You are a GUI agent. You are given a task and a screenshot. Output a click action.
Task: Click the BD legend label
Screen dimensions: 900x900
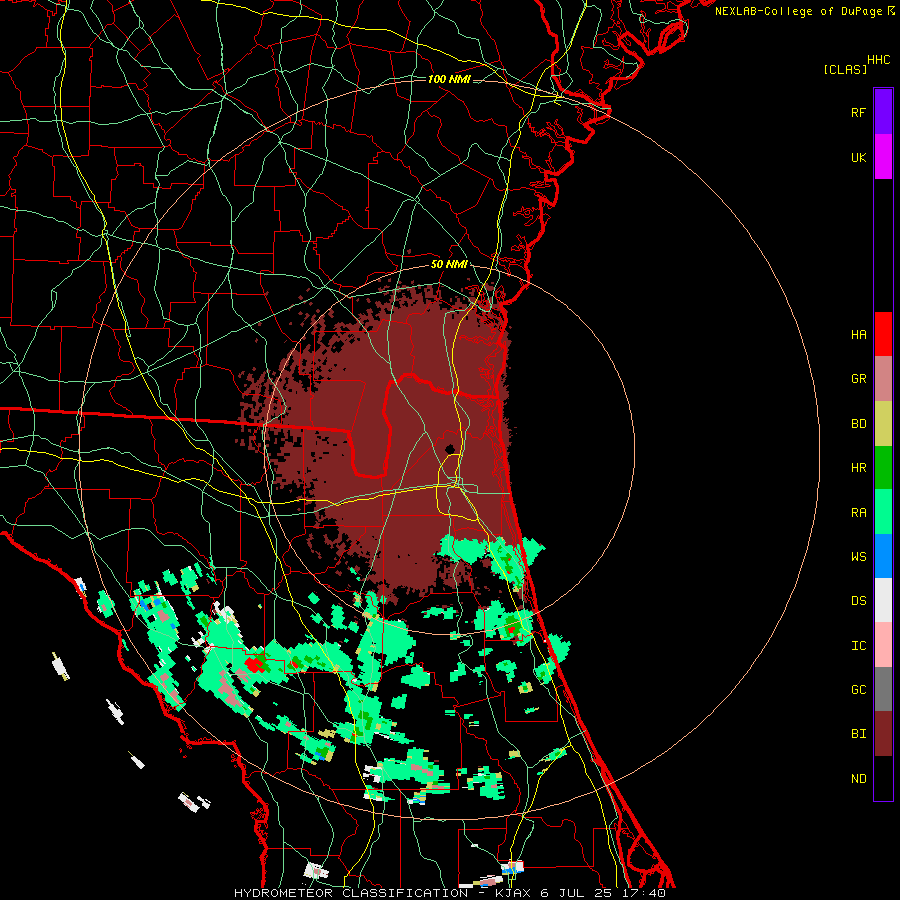[x=858, y=424]
